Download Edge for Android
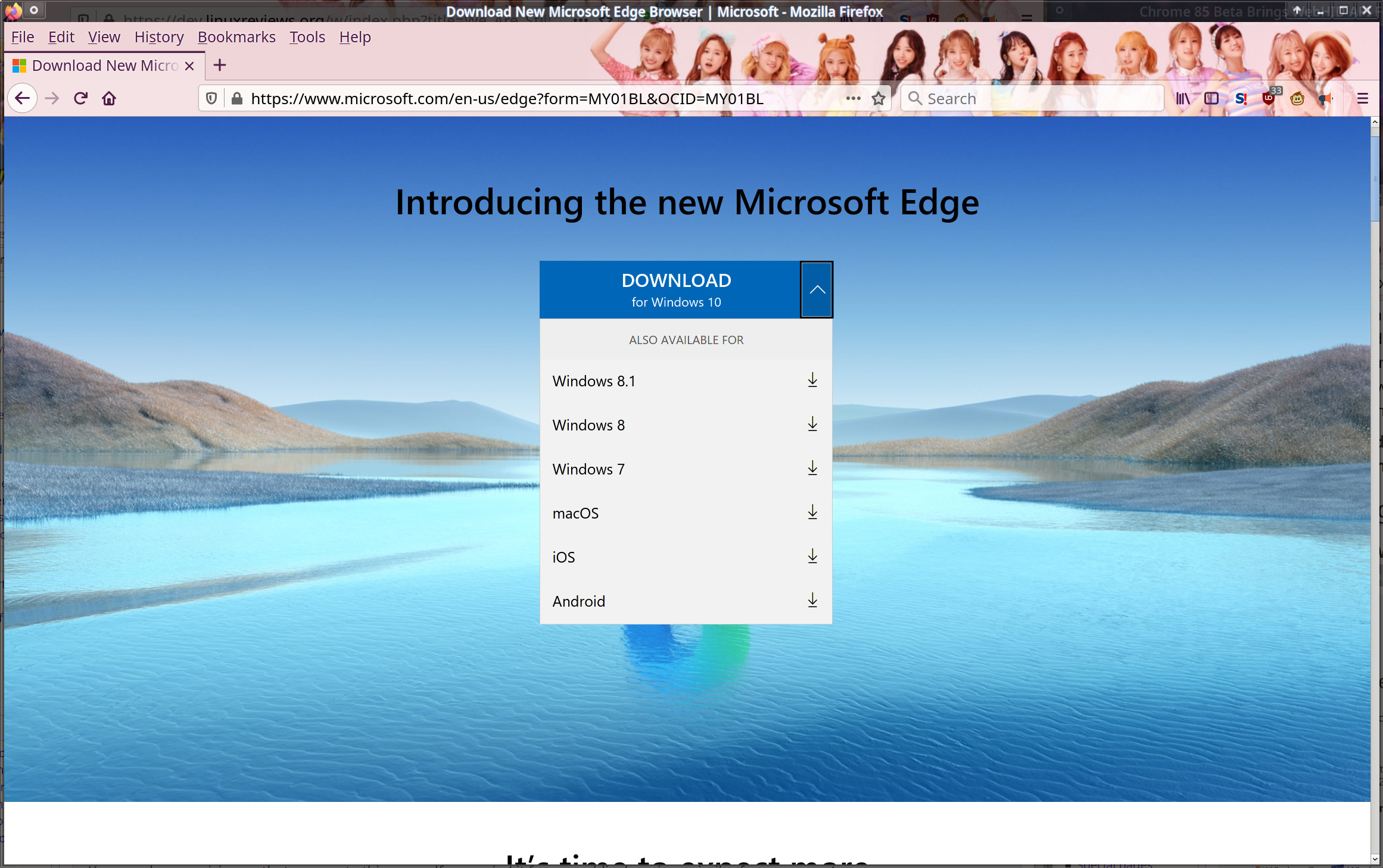 (x=685, y=601)
